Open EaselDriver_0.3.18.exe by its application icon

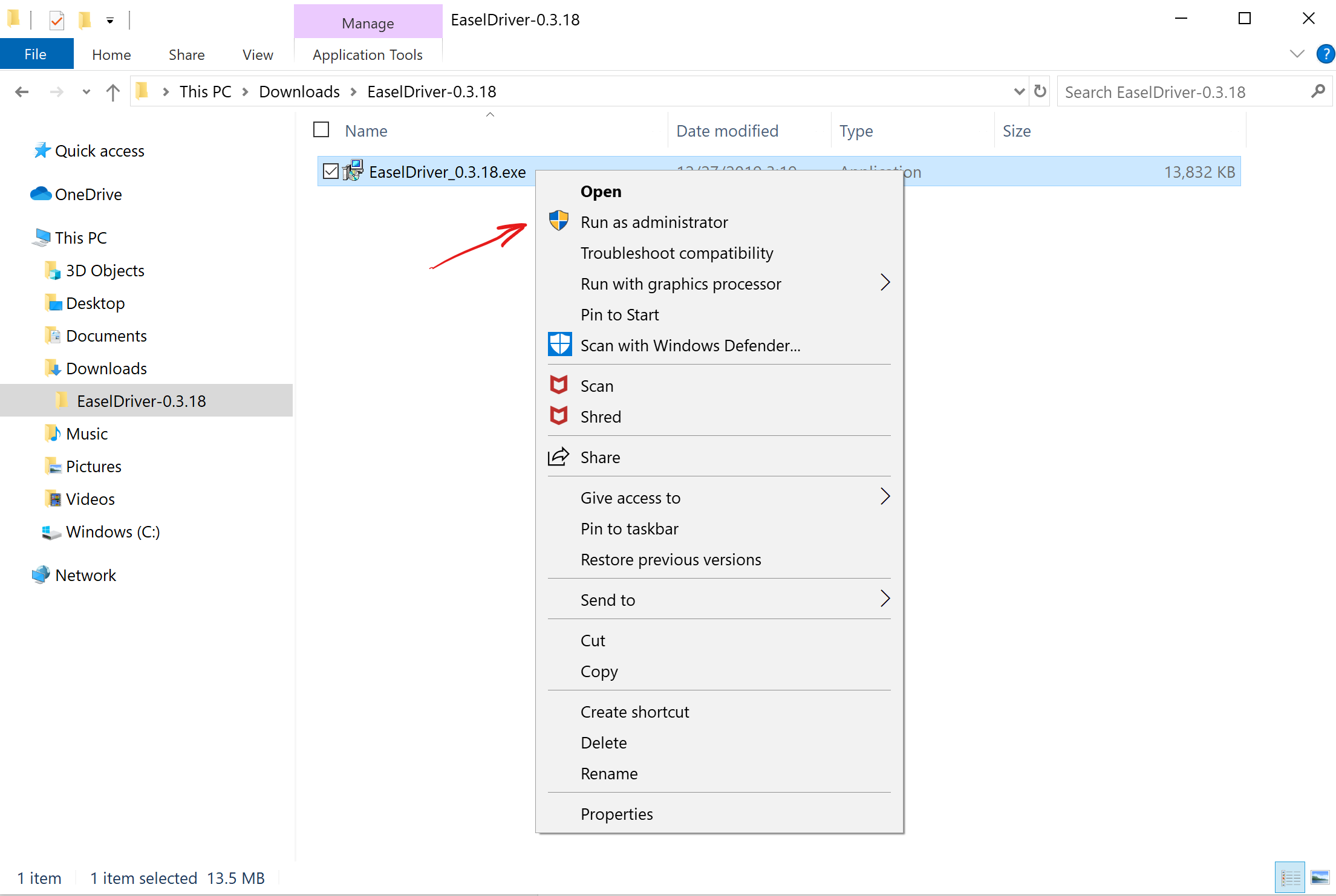(354, 171)
